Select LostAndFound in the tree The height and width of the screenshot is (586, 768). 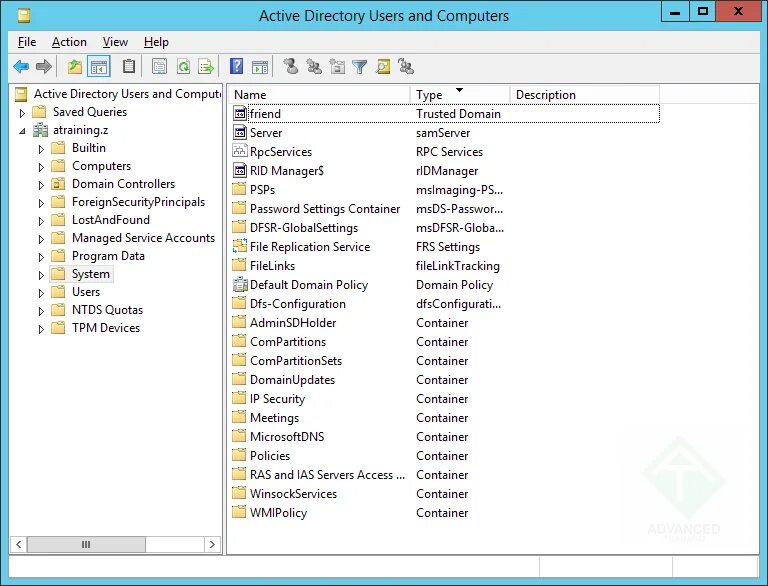[x=111, y=220]
